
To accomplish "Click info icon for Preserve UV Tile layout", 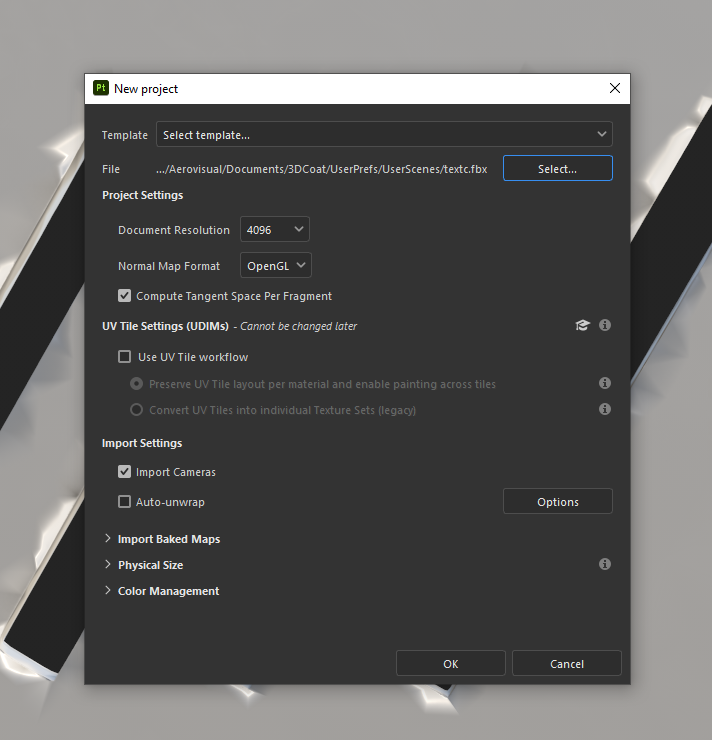I will pos(605,383).
